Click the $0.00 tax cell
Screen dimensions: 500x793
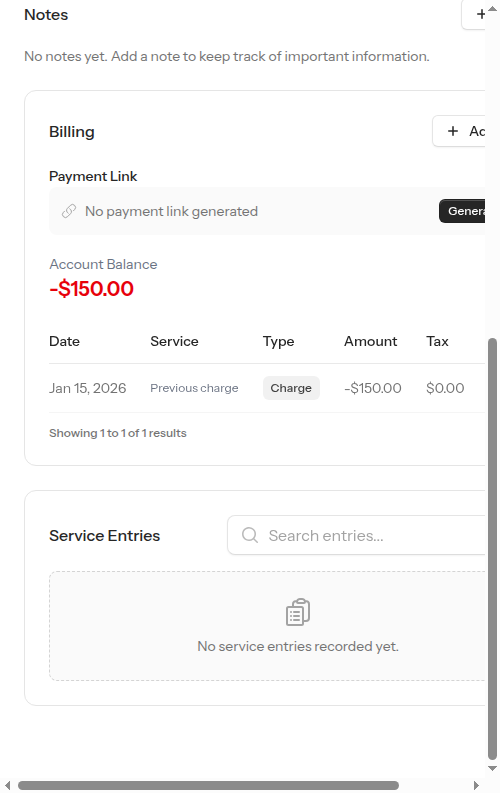coord(445,388)
